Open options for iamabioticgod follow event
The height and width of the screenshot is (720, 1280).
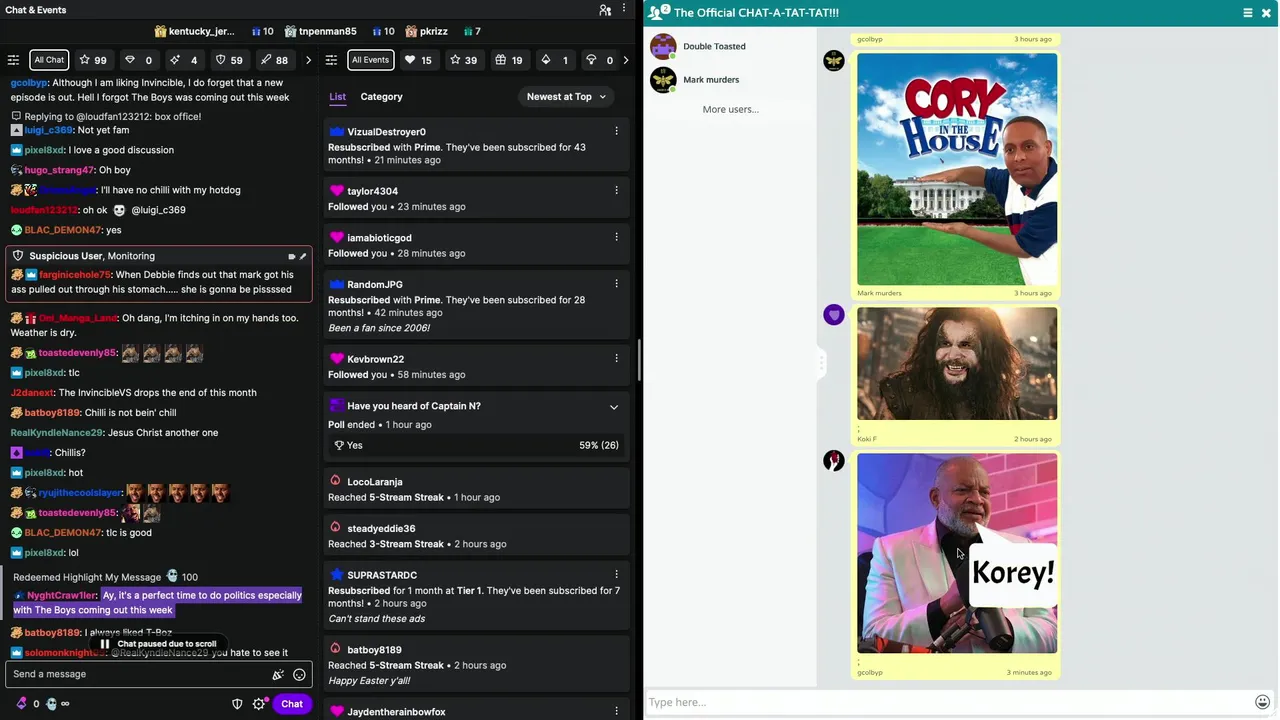pyautogui.click(x=616, y=237)
